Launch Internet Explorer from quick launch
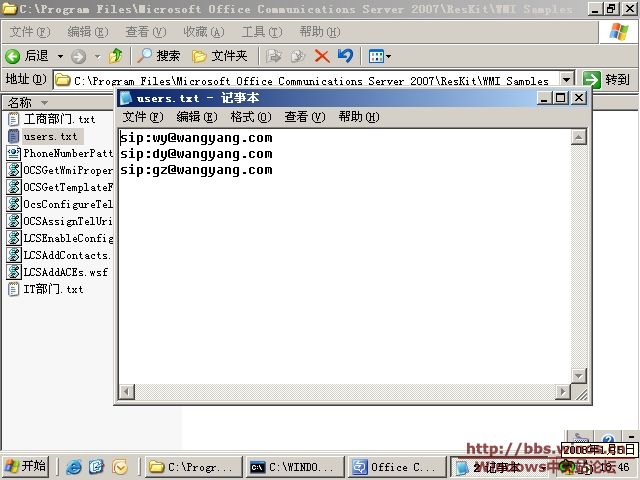The image size is (640, 480). [x=74, y=467]
